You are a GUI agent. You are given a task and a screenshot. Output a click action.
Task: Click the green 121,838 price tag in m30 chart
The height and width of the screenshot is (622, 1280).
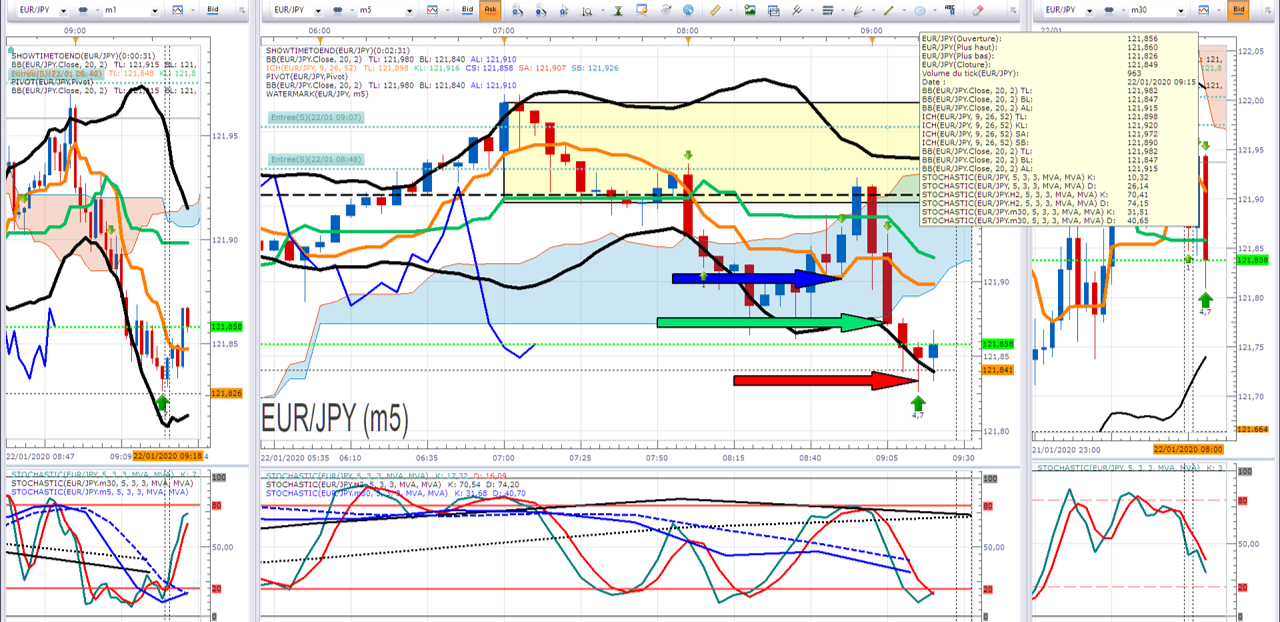pyautogui.click(x=1255, y=259)
